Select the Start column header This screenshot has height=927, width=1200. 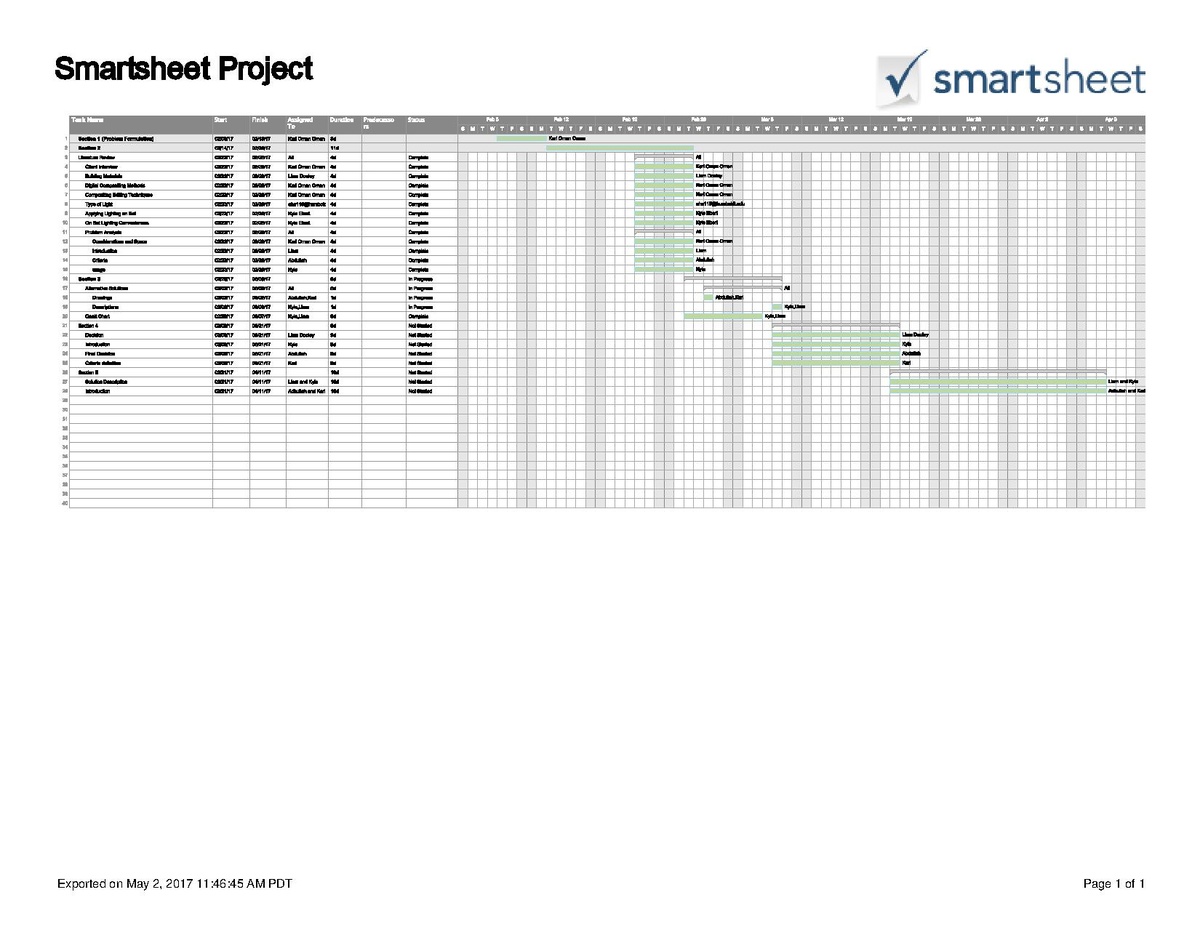point(231,124)
